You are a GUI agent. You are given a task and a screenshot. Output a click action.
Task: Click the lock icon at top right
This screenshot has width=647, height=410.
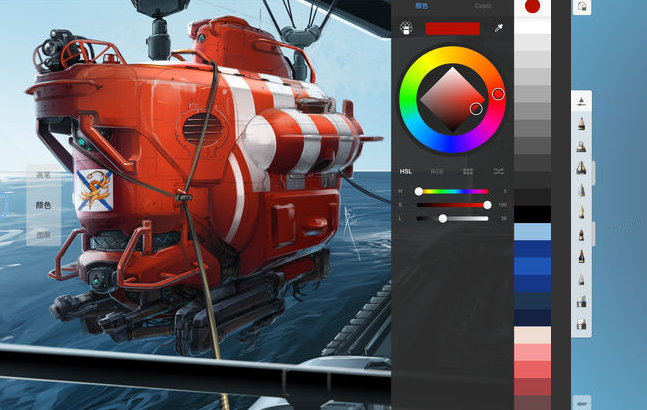coord(582,7)
